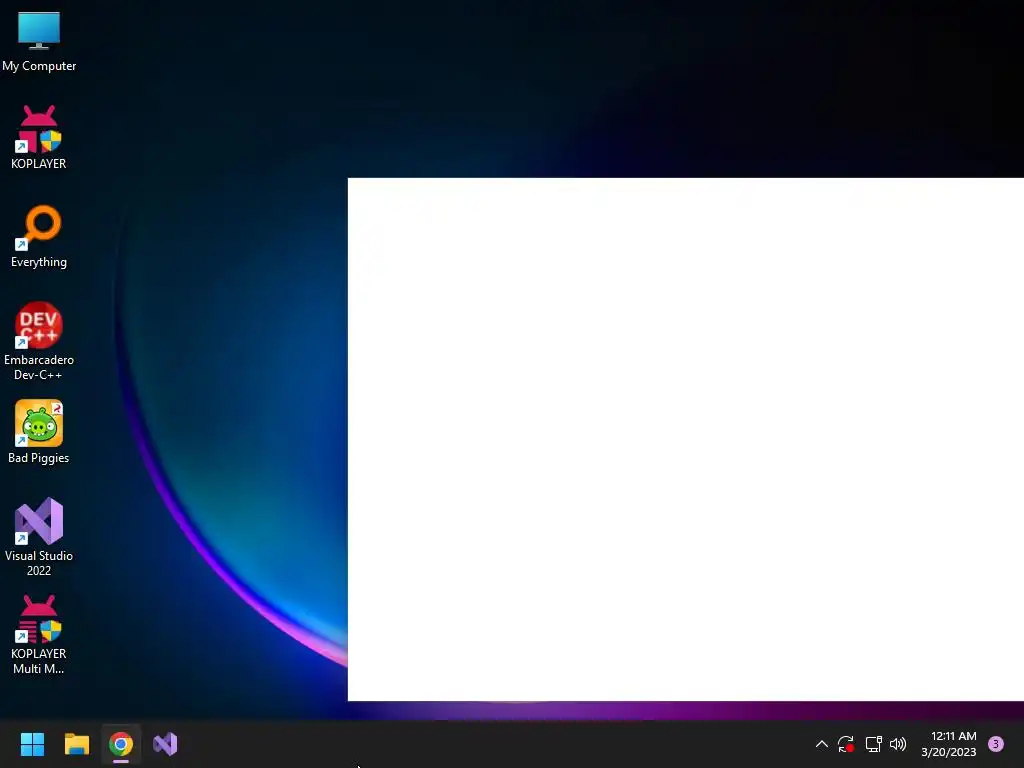Viewport: 1024px width, 768px height.
Task: Select the Everything search shortcut
Action: coord(39,236)
